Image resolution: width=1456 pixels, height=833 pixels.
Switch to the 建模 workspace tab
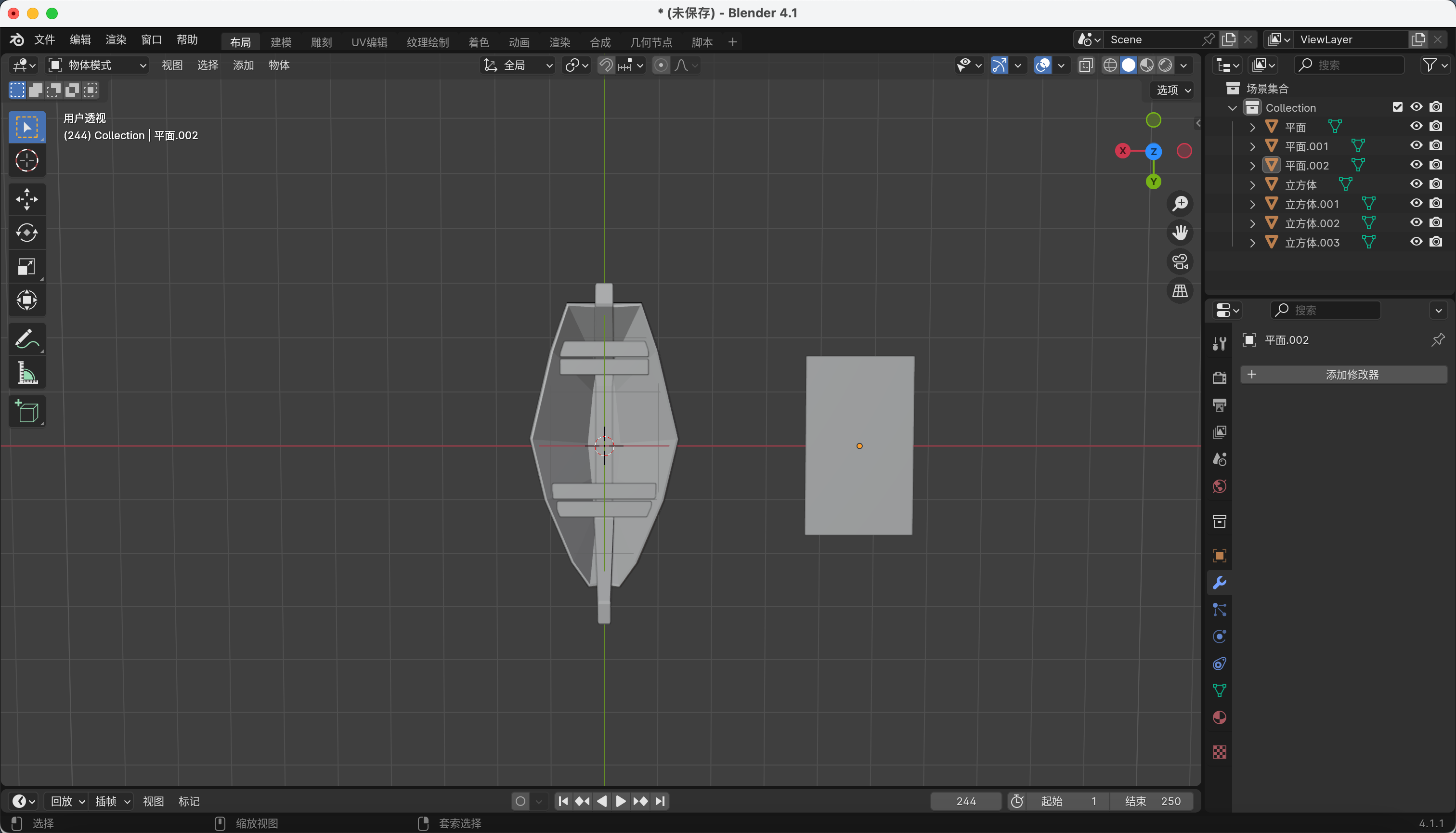point(281,42)
